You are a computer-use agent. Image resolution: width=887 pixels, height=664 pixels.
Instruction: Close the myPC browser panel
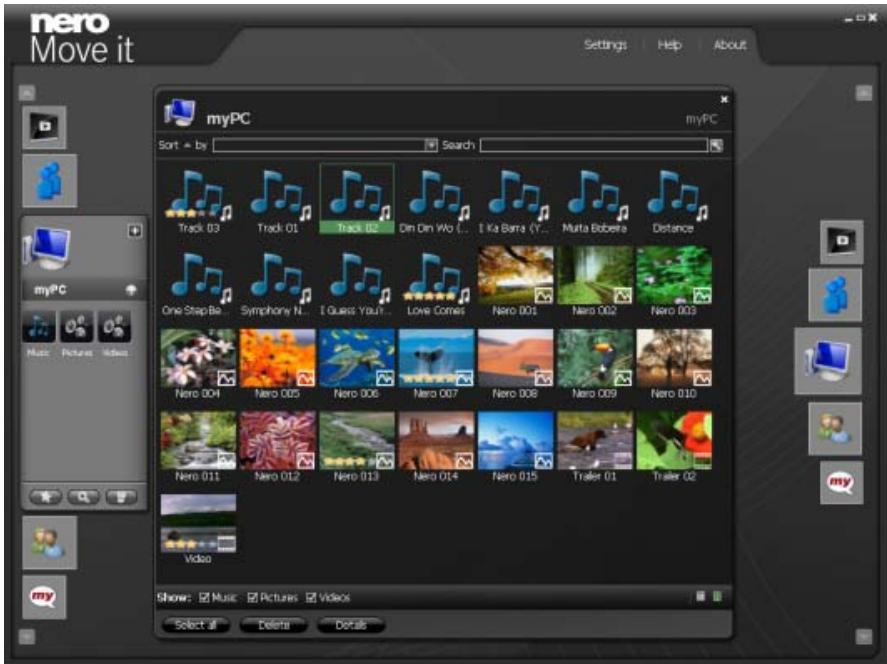[x=724, y=100]
